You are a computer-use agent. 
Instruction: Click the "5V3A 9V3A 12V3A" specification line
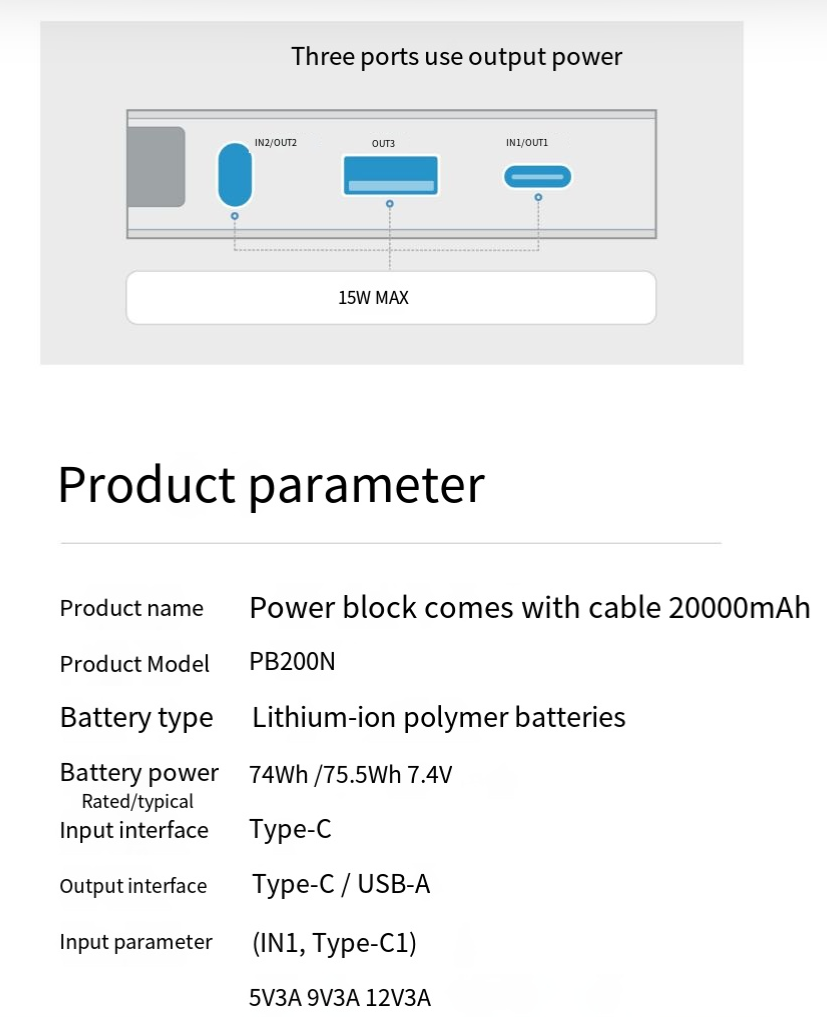[x=340, y=998]
